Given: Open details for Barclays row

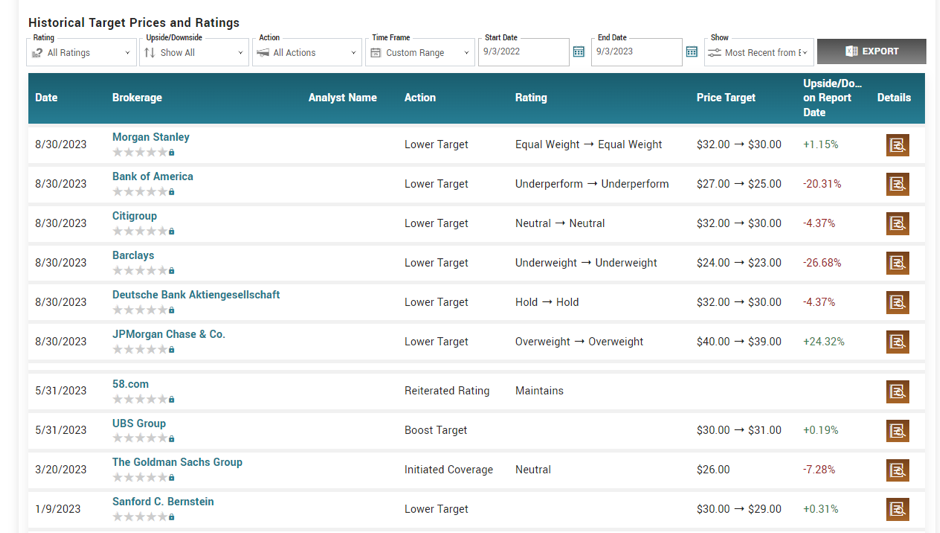Looking at the screenshot, I should click(x=897, y=263).
